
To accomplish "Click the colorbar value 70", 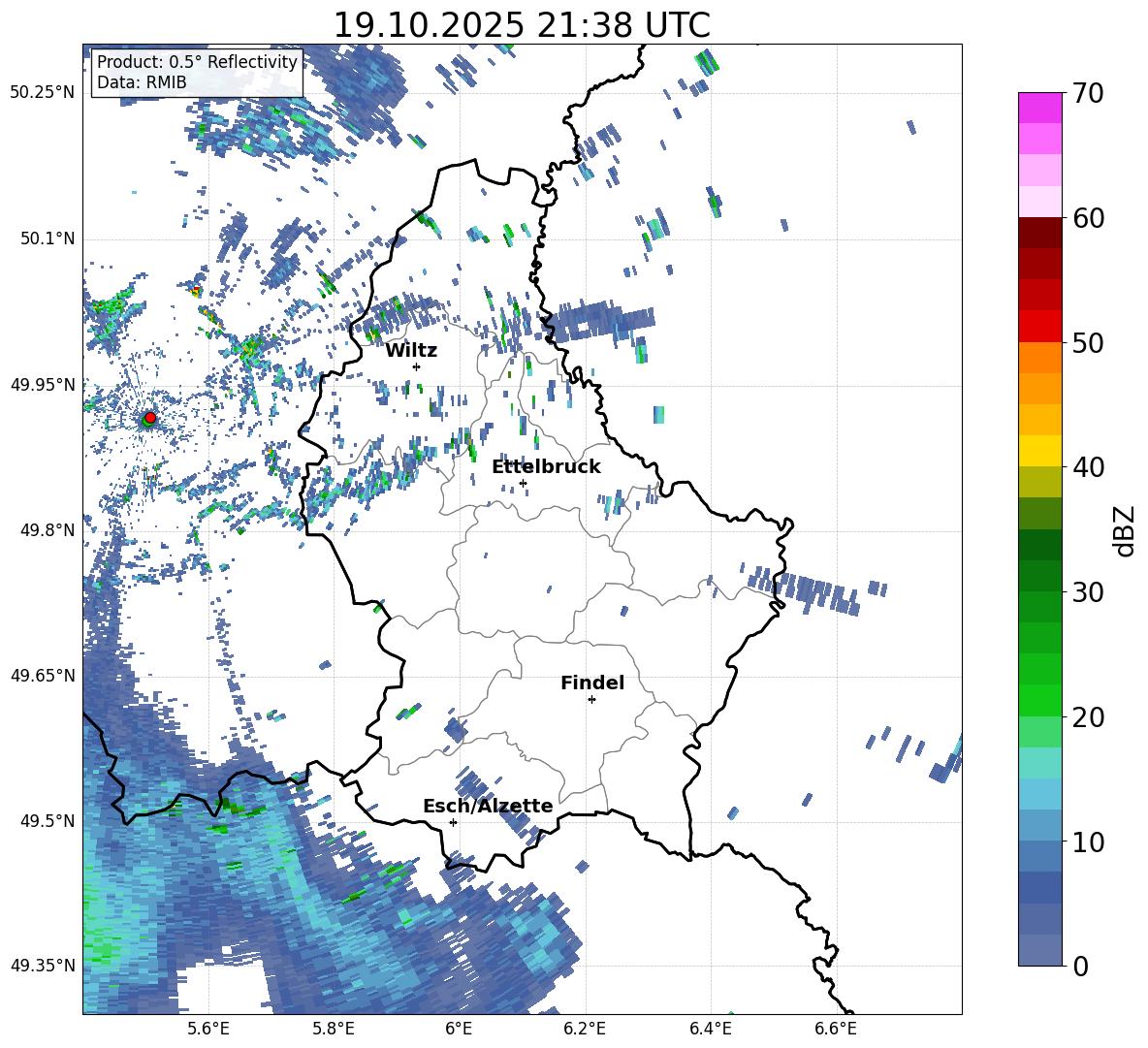I will pos(1089,94).
